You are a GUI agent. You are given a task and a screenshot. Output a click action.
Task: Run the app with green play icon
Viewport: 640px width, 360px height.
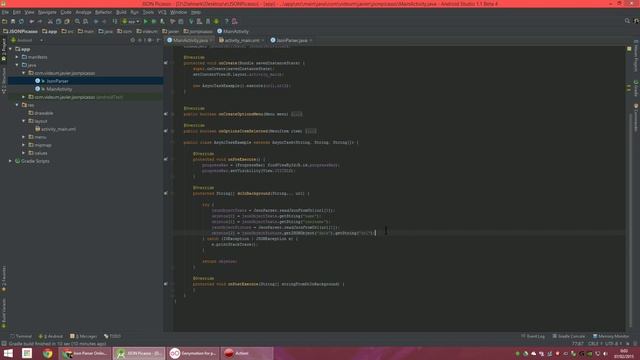click(146, 21)
